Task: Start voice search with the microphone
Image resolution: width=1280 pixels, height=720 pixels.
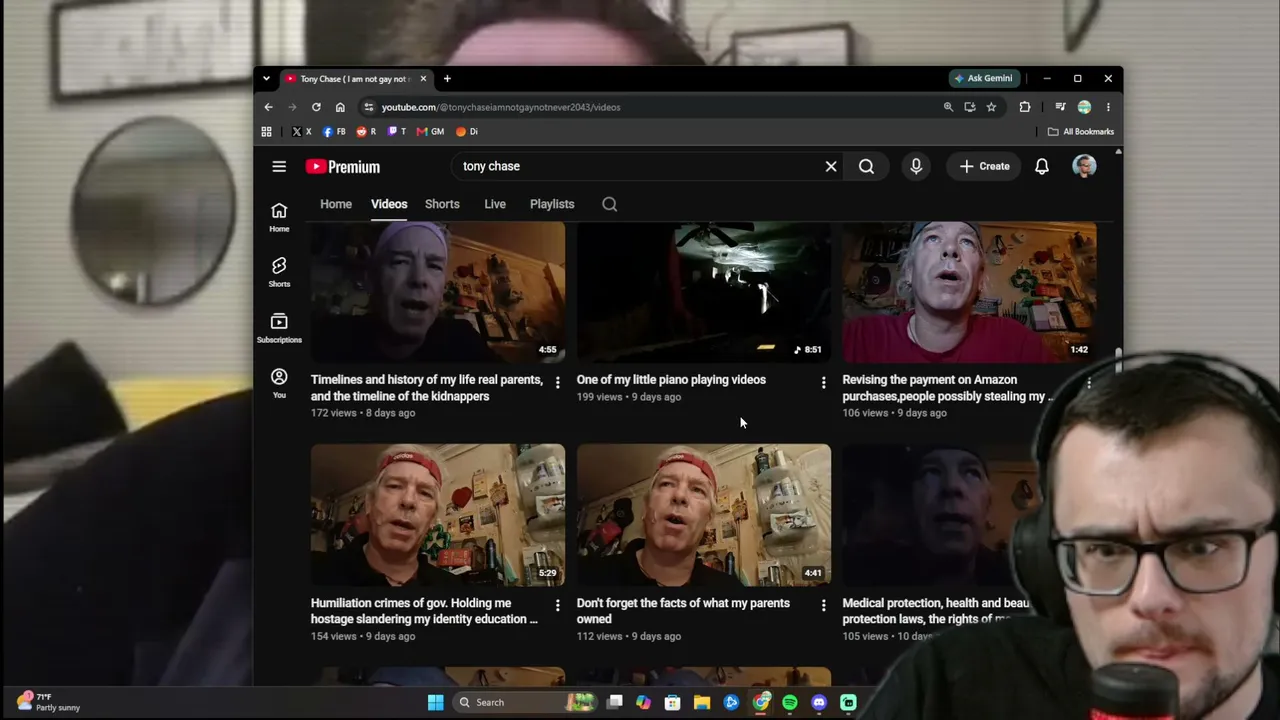Action: point(916,167)
